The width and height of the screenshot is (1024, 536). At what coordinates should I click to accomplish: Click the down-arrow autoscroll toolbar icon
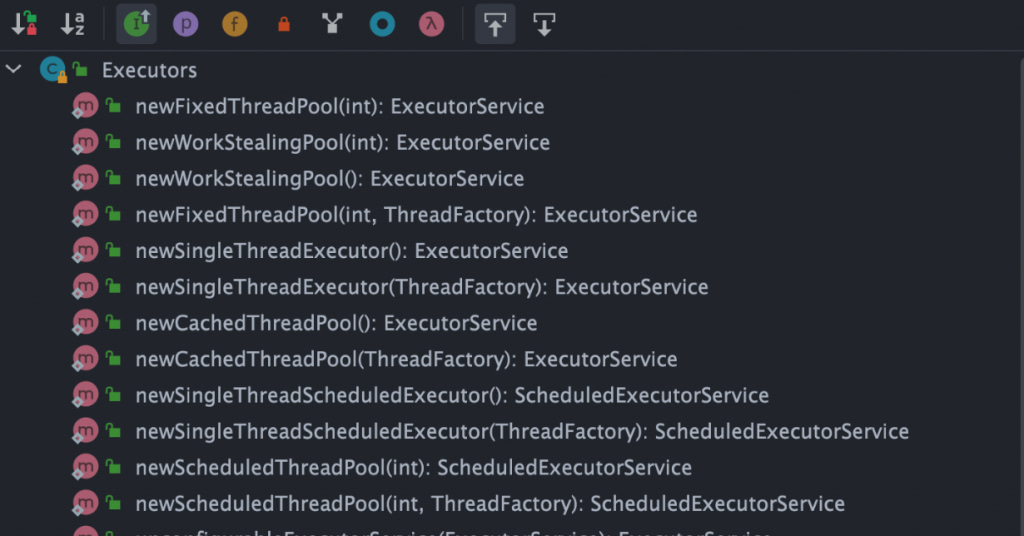pyautogui.click(x=544, y=24)
